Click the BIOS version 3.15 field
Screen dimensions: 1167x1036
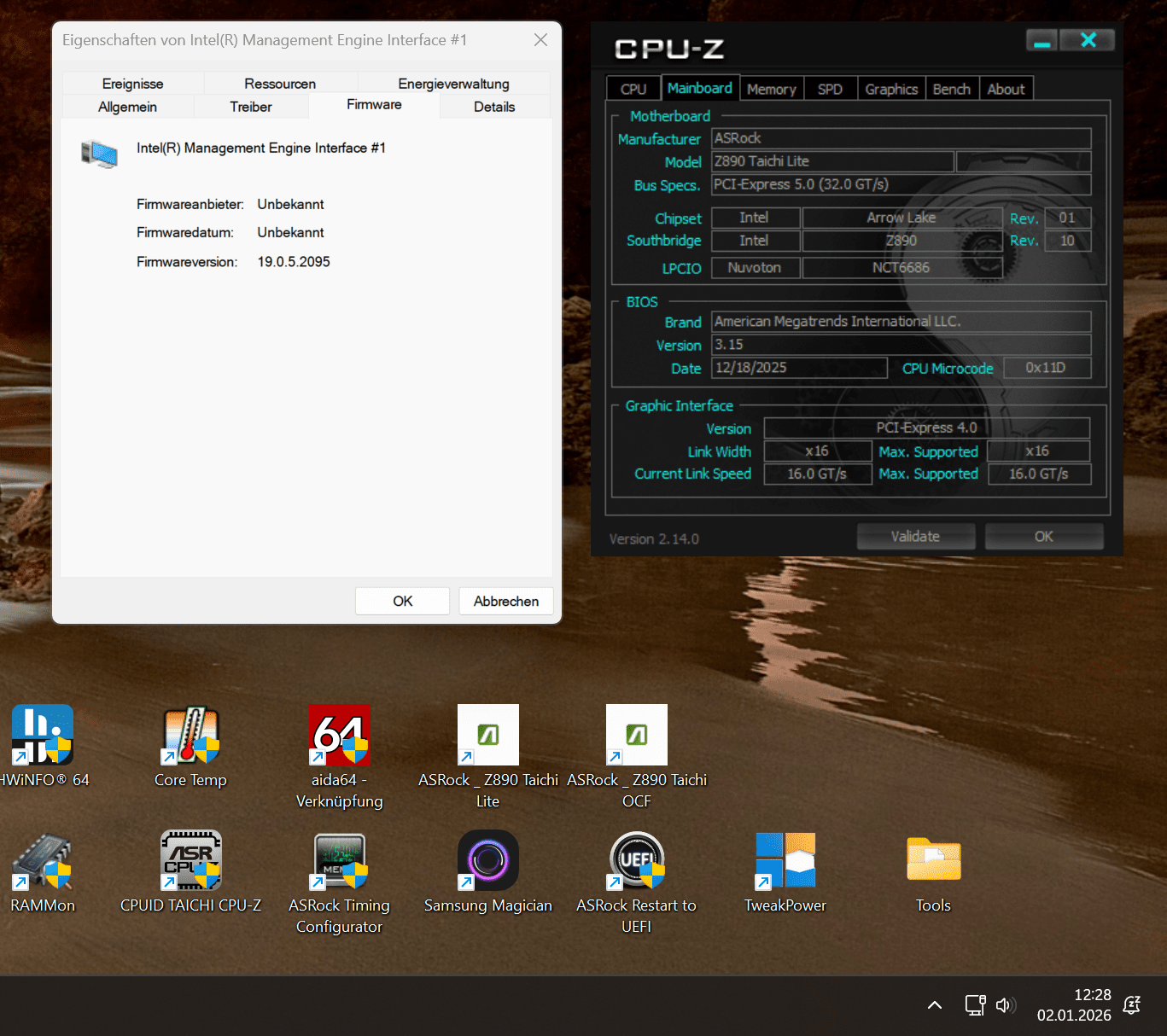pyautogui.click(x=902, y=345)
